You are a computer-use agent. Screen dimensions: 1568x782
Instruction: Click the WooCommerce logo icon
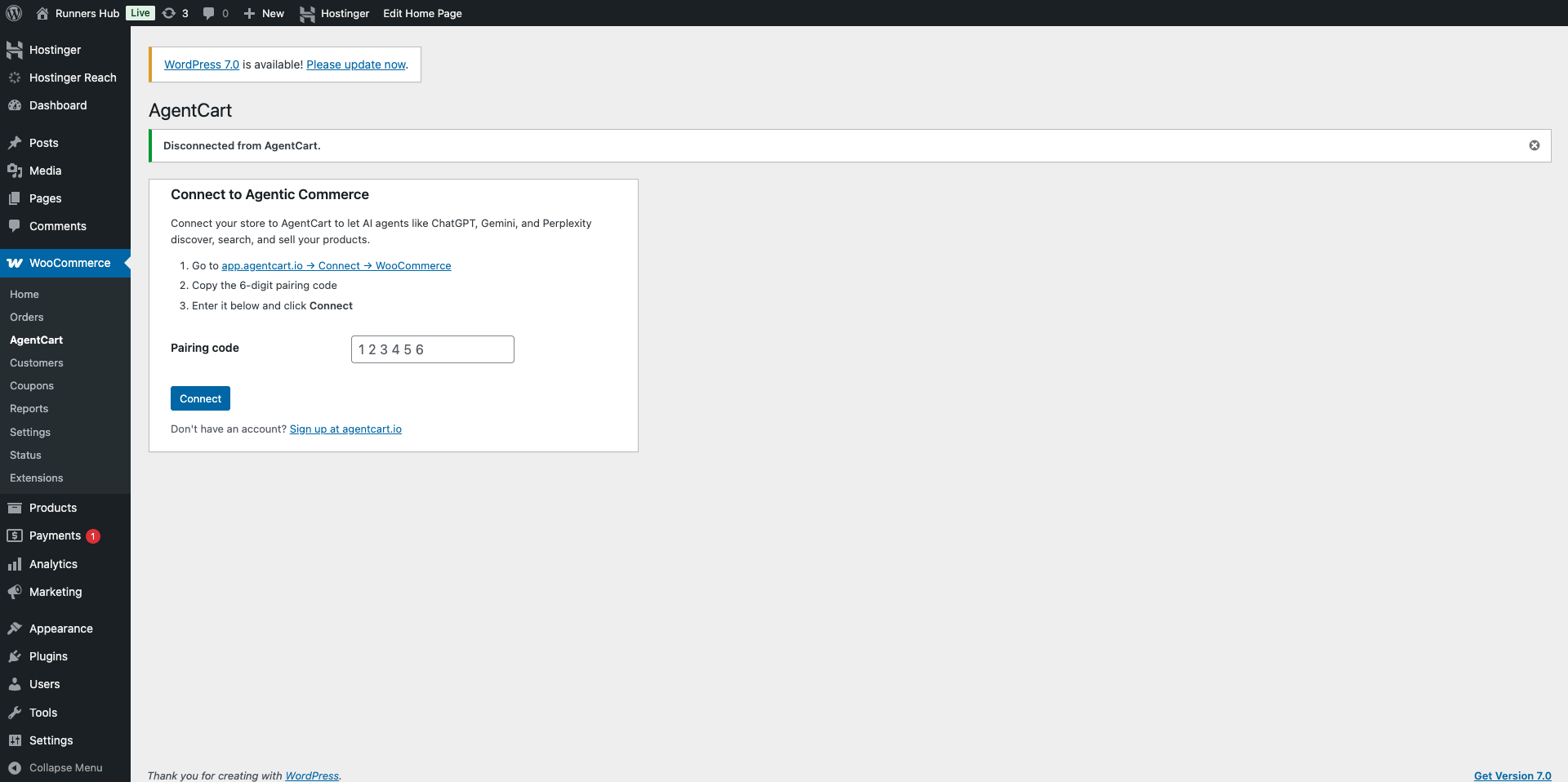(x=15, y=263)
